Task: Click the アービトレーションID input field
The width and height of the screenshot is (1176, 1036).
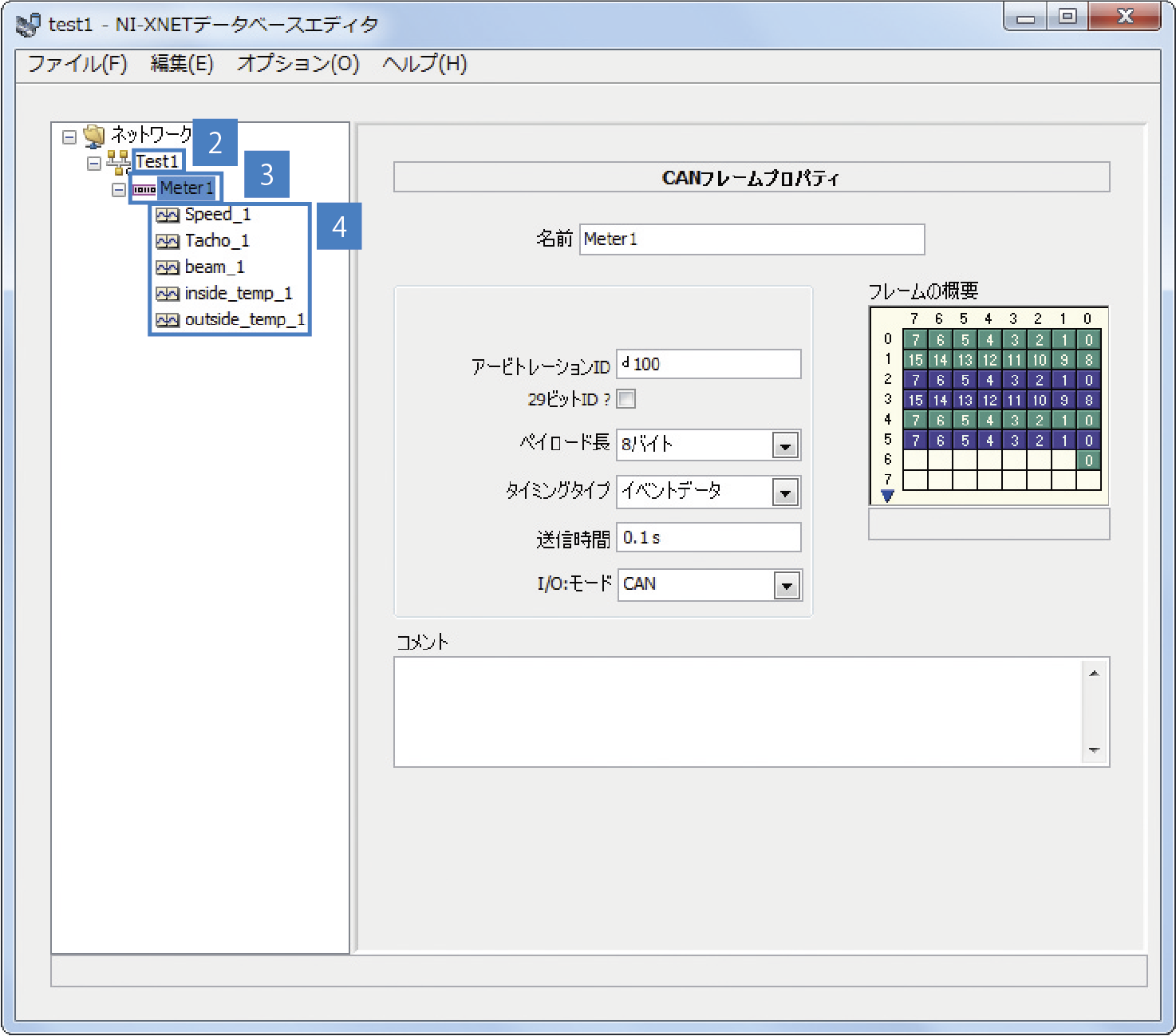Action: tap(708, 364)
